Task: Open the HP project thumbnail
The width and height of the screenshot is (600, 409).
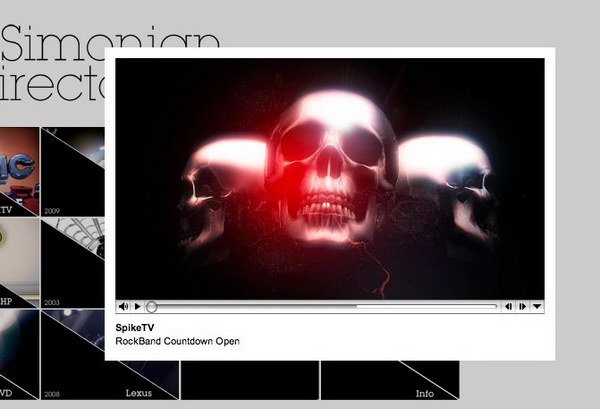Action: pos(20,263)
